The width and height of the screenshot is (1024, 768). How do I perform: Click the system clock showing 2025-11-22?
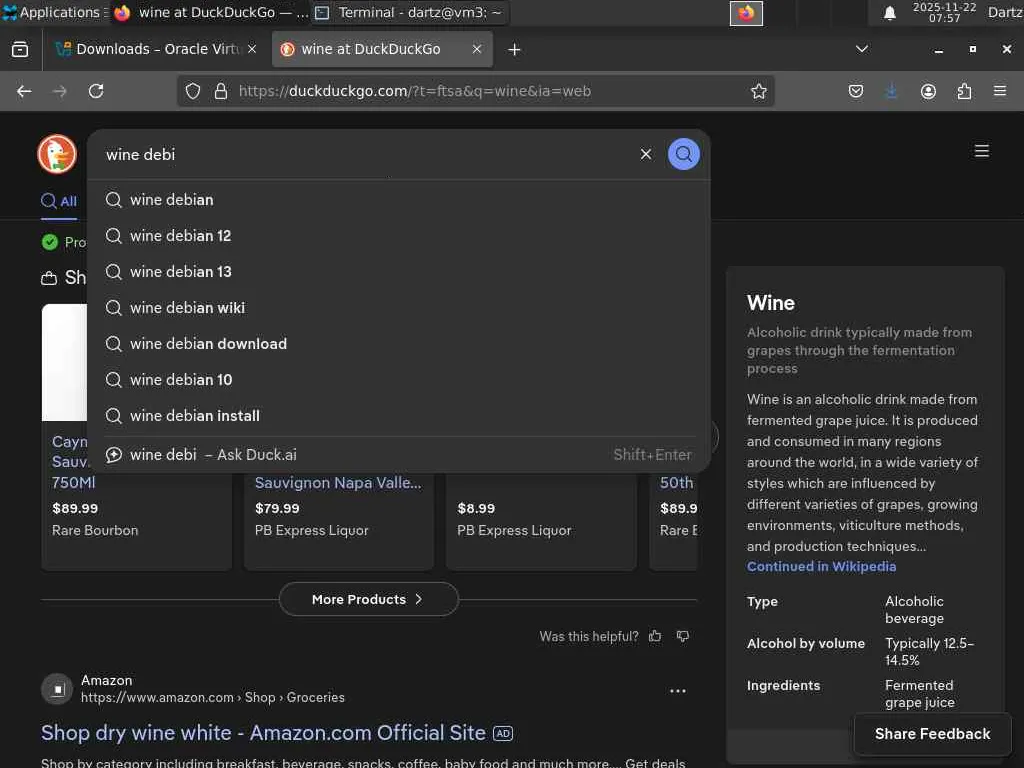pyautogui.click(x=944, y=12)
